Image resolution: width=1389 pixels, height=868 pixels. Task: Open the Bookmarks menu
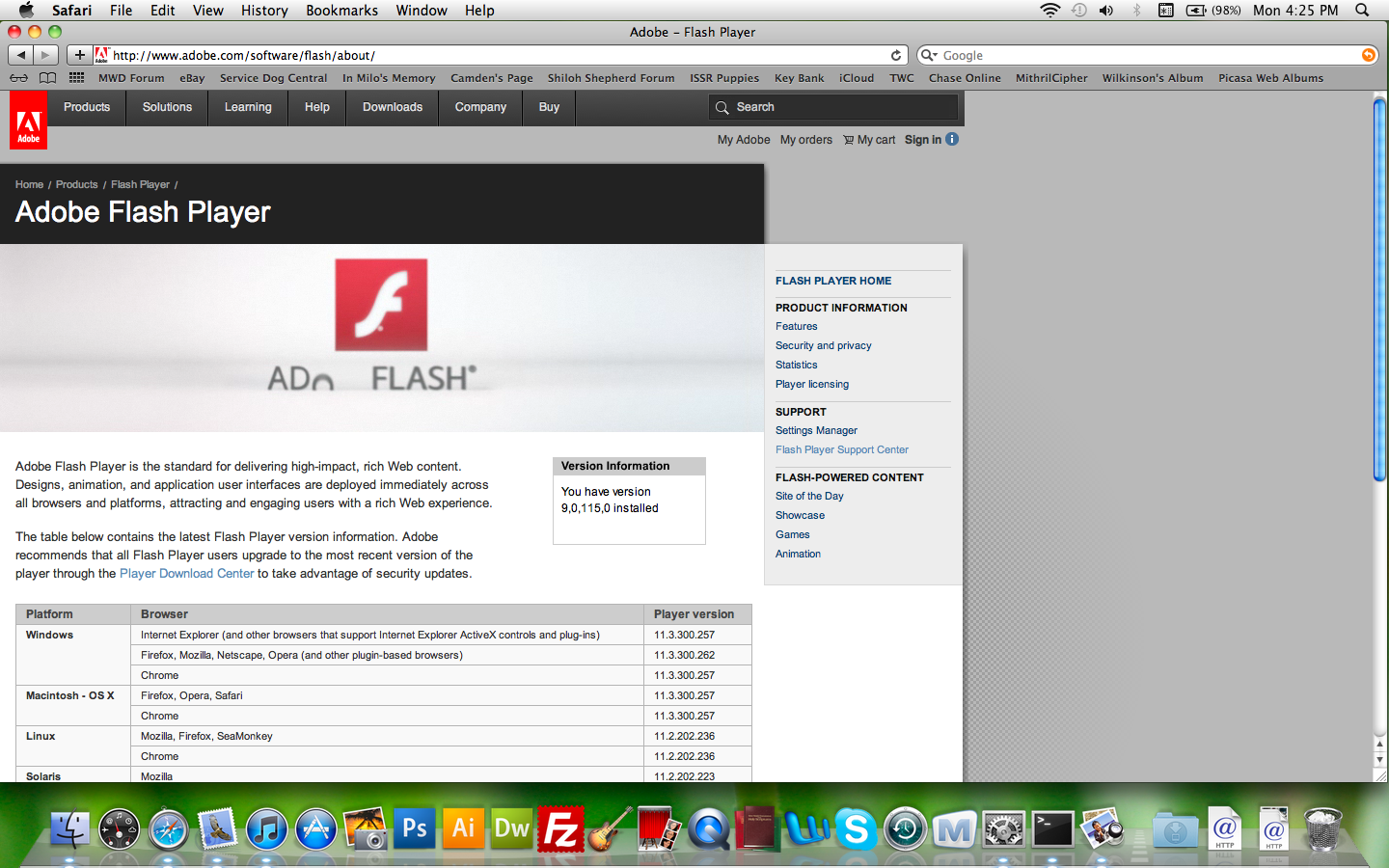coord(341,10)
